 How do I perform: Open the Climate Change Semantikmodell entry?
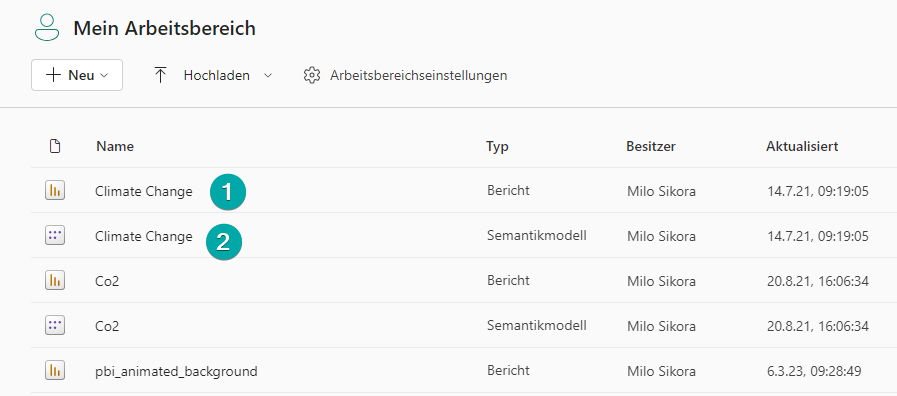[144, 236]
